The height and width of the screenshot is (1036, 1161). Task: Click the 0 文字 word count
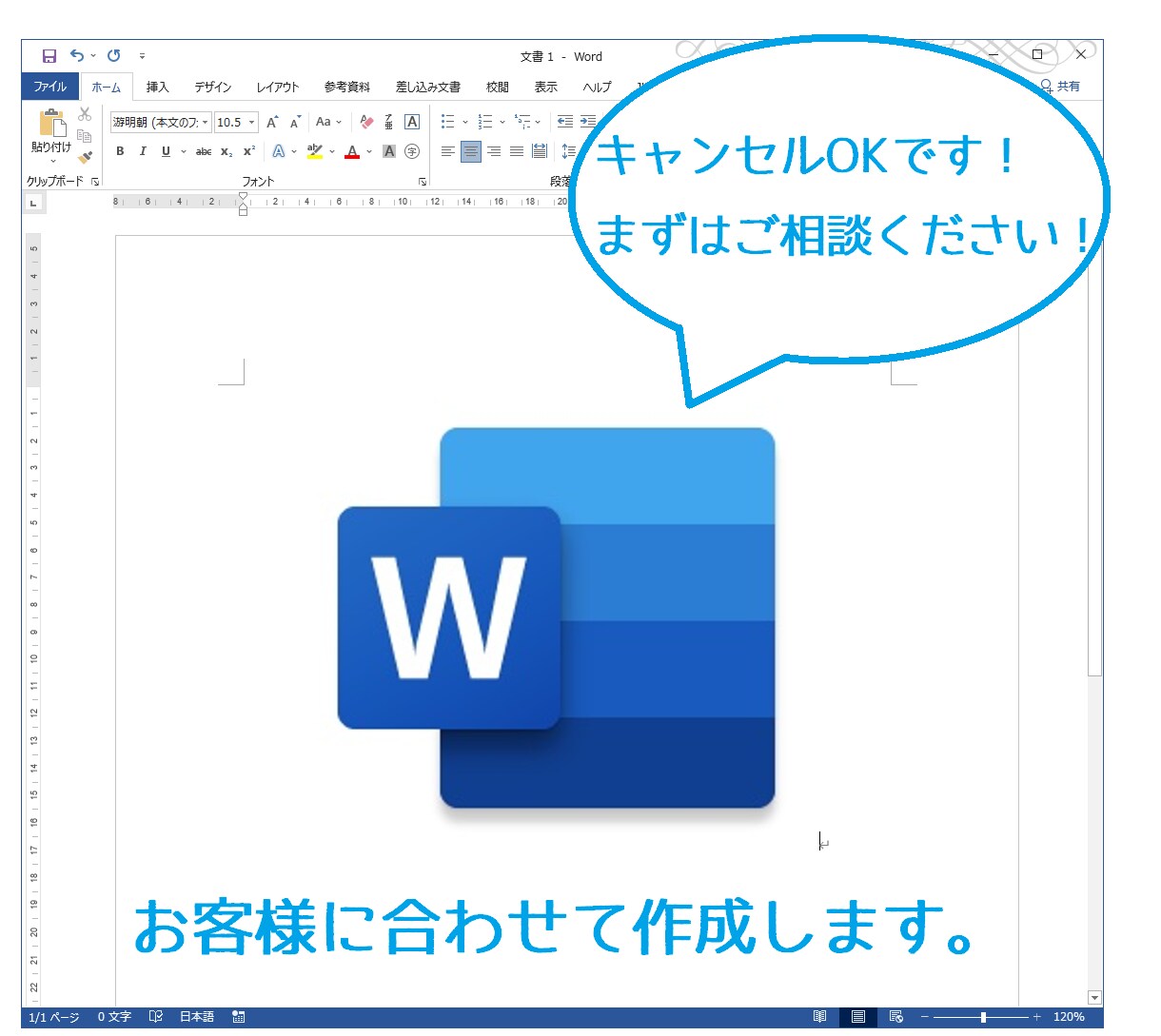pyautogui.click(x=114, y=1017)
